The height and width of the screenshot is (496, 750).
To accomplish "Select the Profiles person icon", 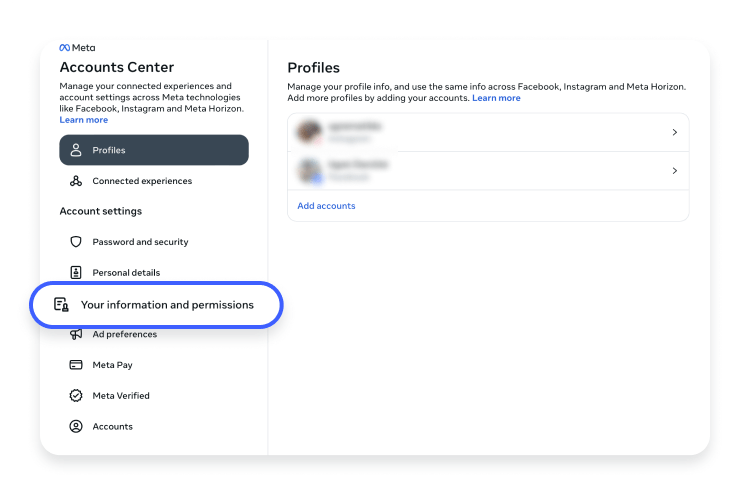I will coord(76,150).
